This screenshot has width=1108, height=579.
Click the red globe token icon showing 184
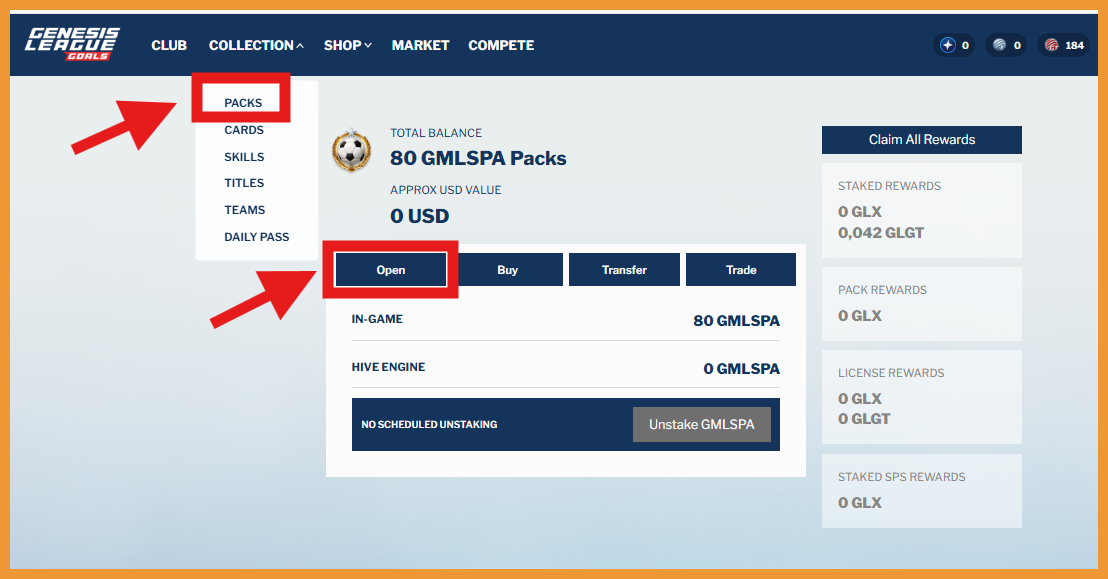click(x=1051, y=45)
